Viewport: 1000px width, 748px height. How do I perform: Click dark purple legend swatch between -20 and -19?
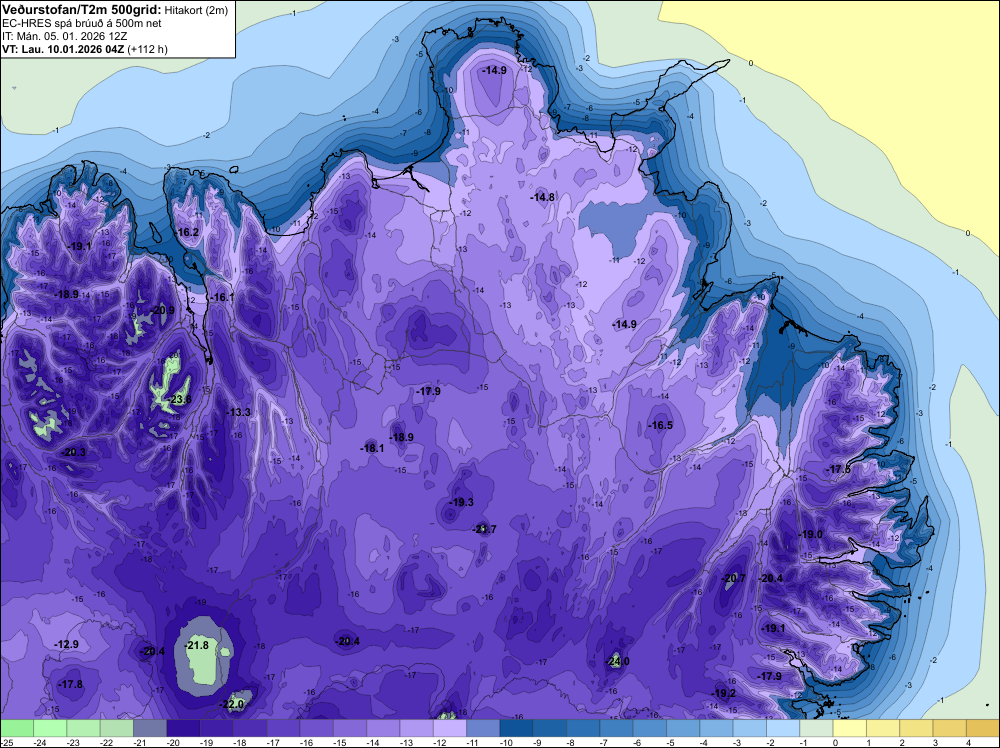point(183,728)
